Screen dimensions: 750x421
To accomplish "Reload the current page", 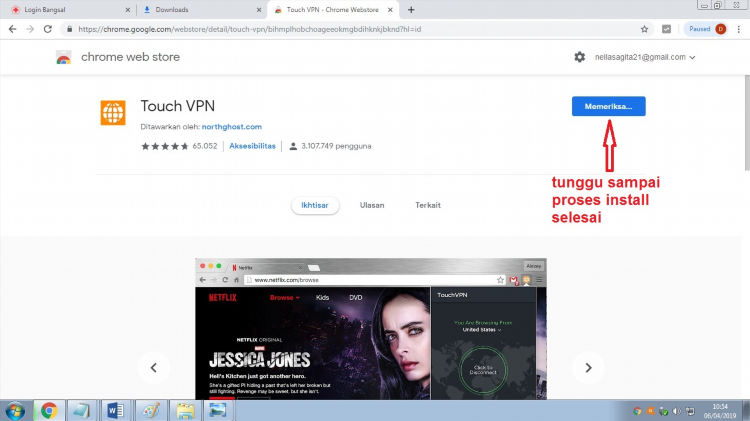I will [48, 29].
